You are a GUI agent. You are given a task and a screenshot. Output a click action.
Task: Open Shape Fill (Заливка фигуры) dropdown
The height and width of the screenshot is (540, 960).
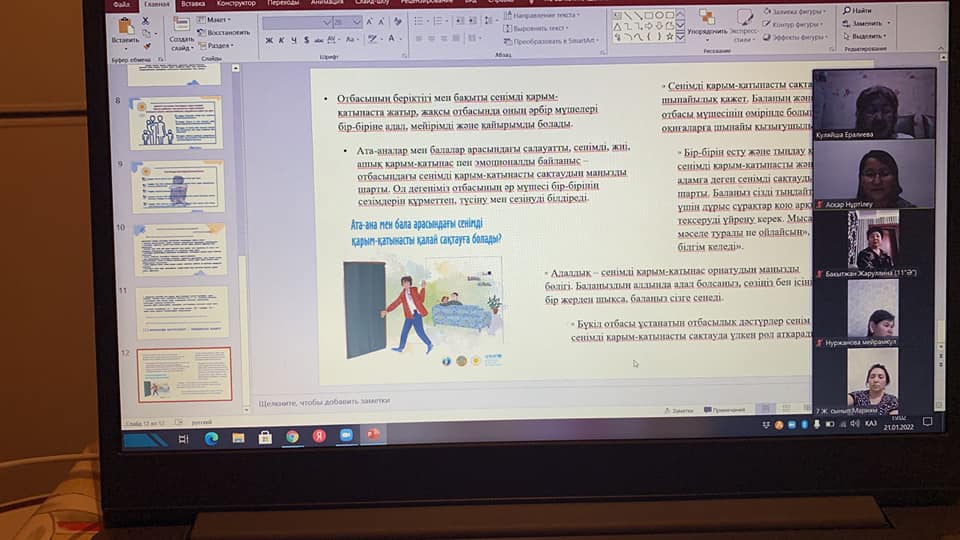pyautogui.click(x=797, y=11)
